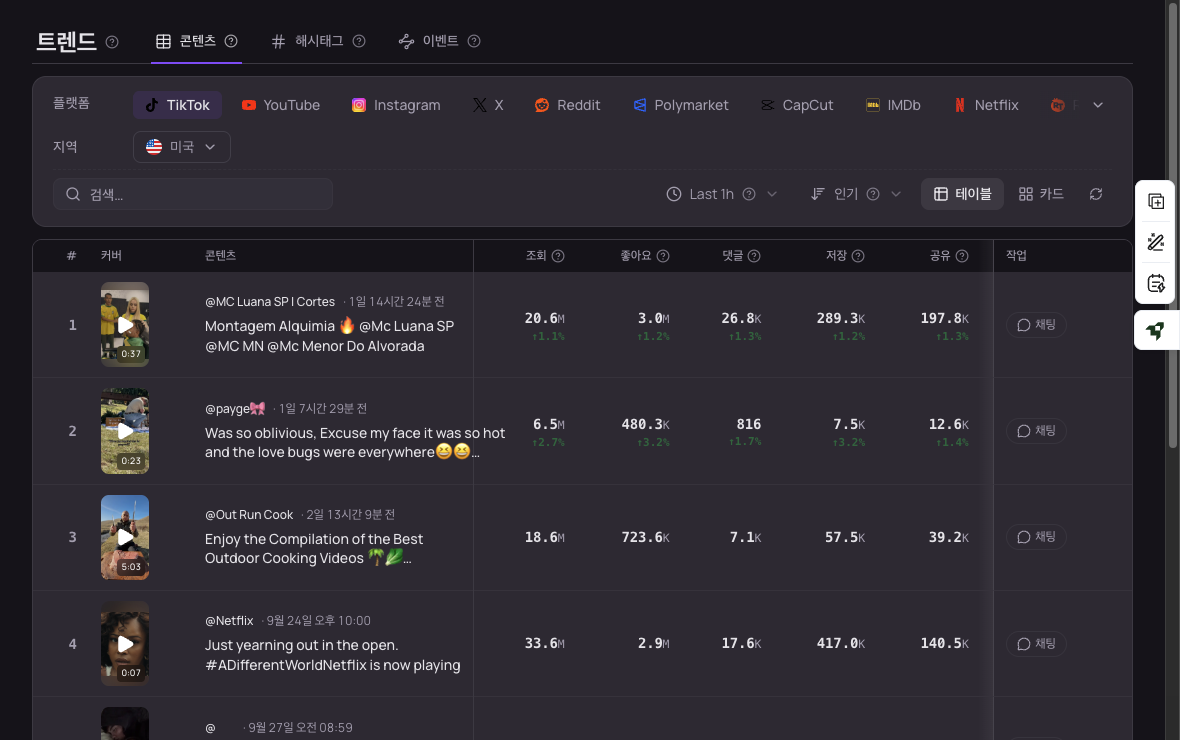This screenshot has width=1180, height=740.
Task: Refresh the trend list
Action: pos(1096,194)
